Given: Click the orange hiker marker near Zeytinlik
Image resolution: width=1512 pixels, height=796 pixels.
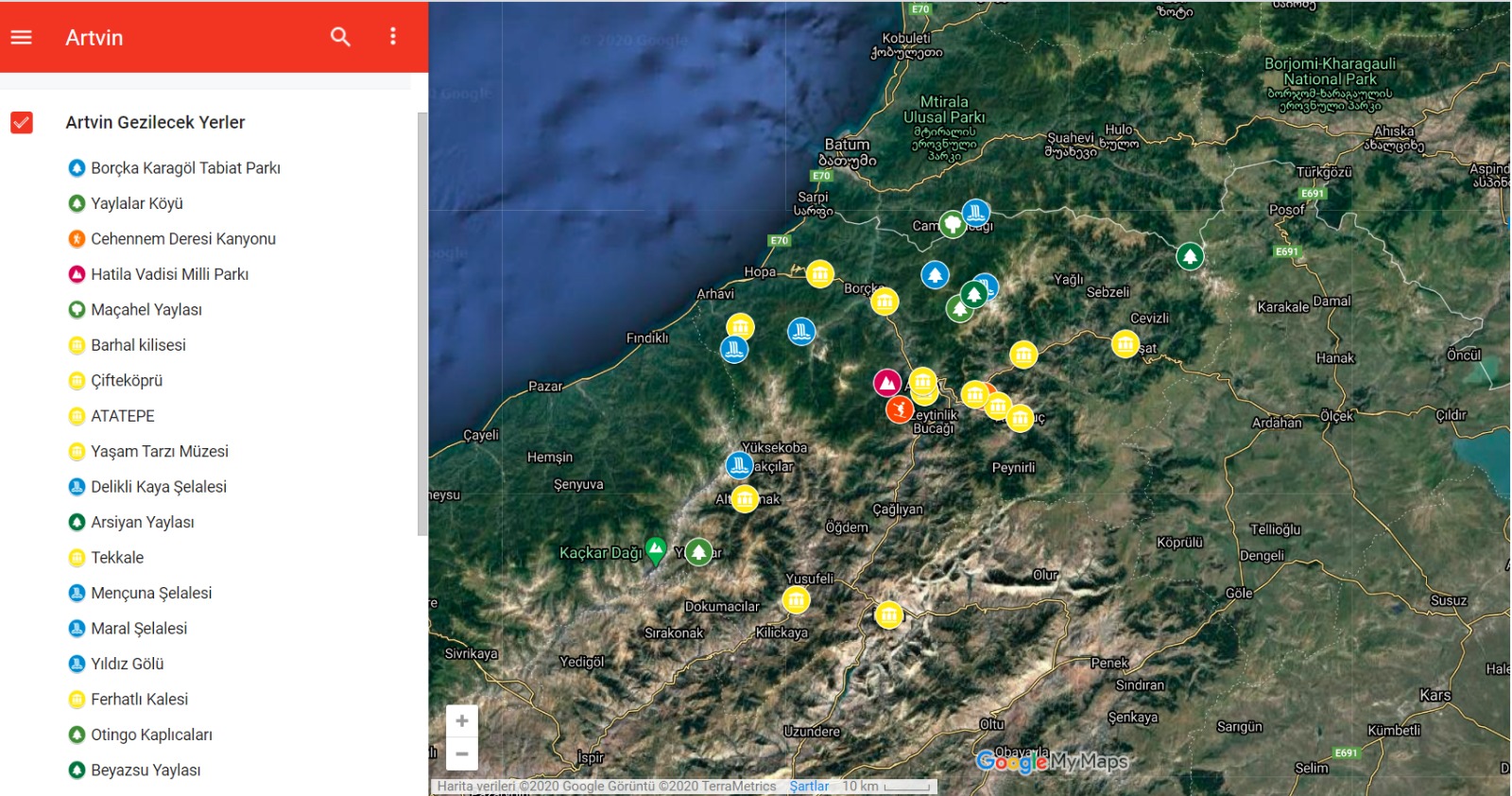Looking at the screenshot, I should coord(900,409).
